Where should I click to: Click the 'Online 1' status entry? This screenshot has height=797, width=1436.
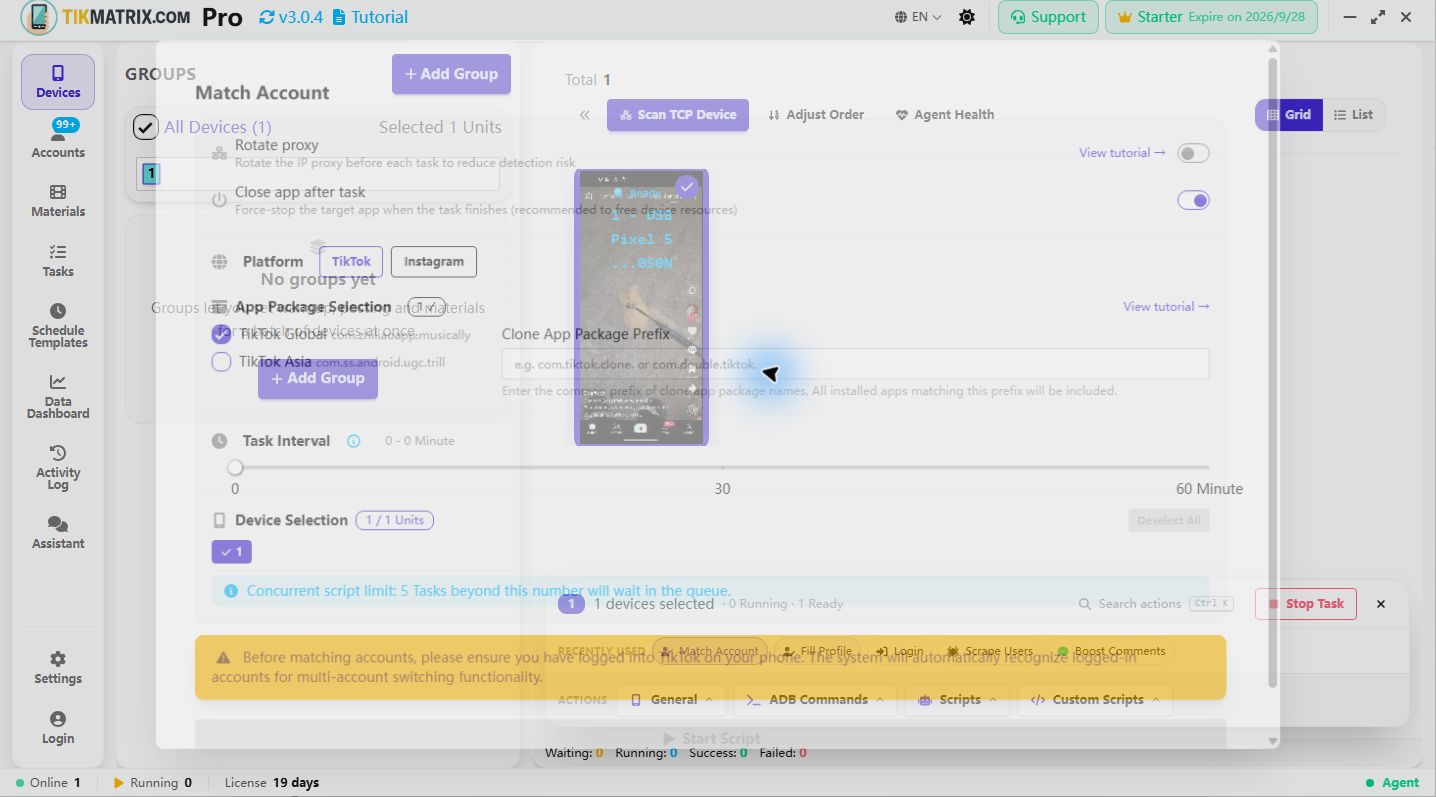(x=48, y=783)
